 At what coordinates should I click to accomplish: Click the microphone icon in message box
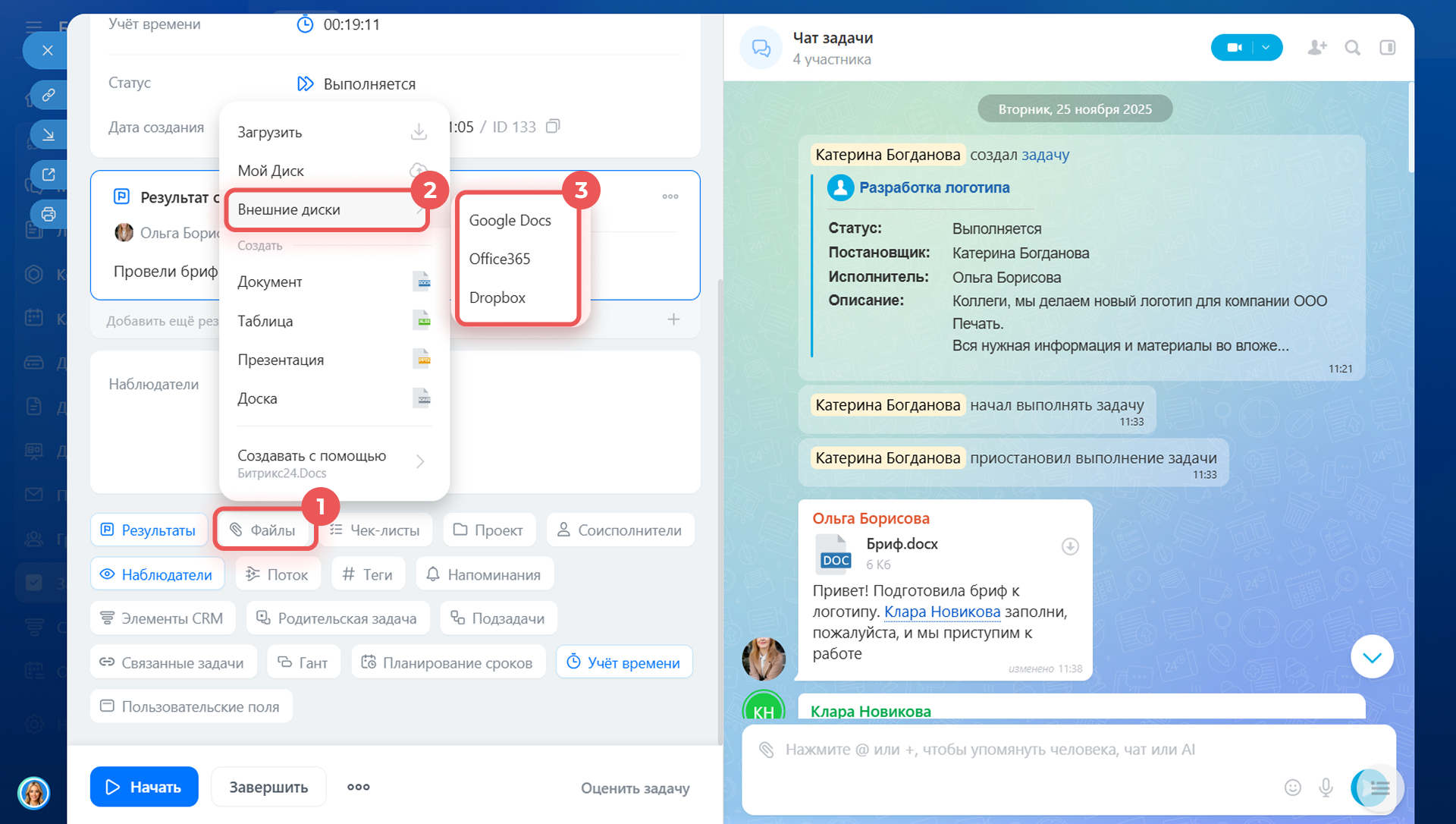(1326, 788)
